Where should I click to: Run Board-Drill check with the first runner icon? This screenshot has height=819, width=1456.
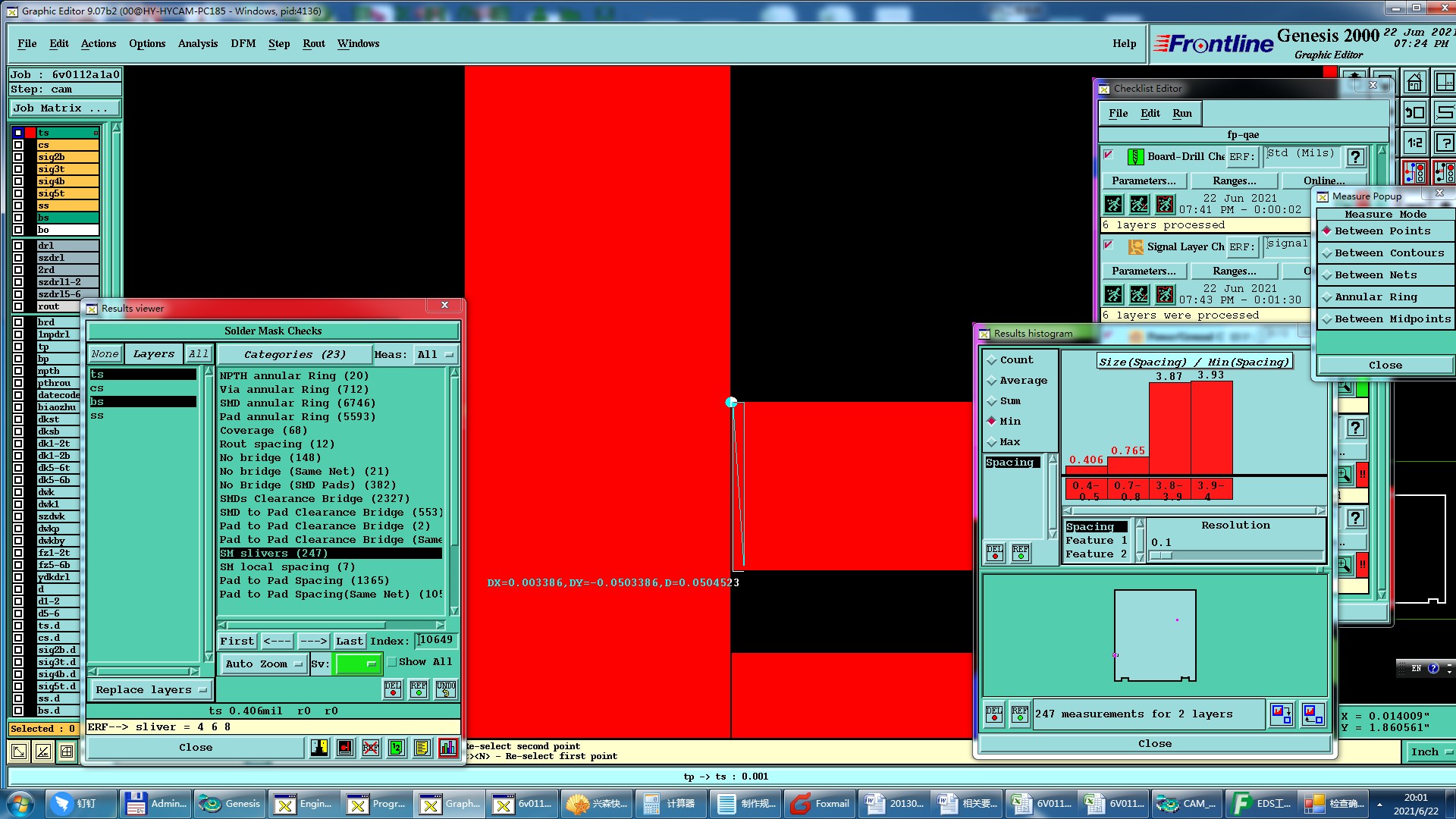click(x=1113, y=204)
